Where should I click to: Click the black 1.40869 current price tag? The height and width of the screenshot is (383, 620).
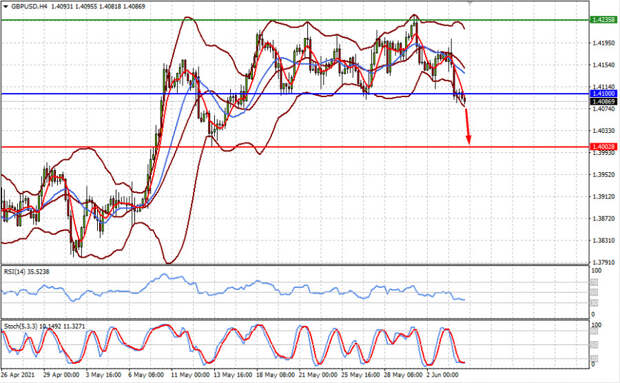pos(603,102)
